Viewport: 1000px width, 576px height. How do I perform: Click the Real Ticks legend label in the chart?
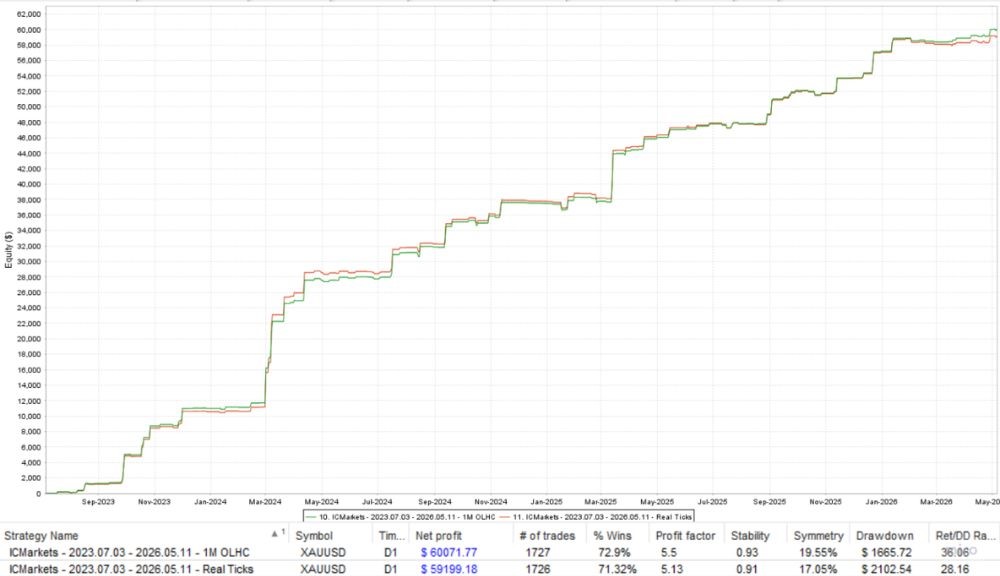[x=603, y=517]
